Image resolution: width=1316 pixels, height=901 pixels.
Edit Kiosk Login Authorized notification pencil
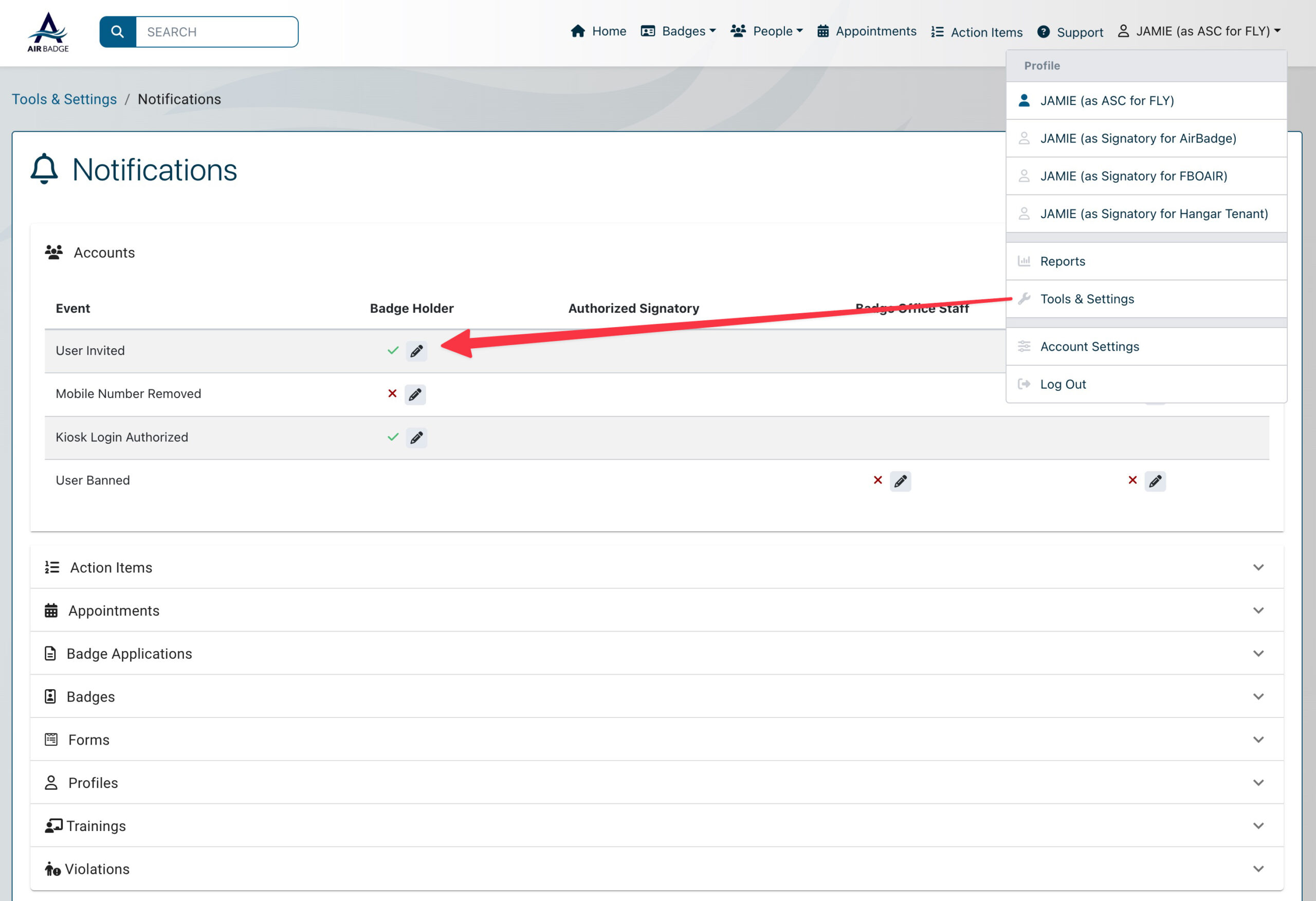[x=416, y=438]
